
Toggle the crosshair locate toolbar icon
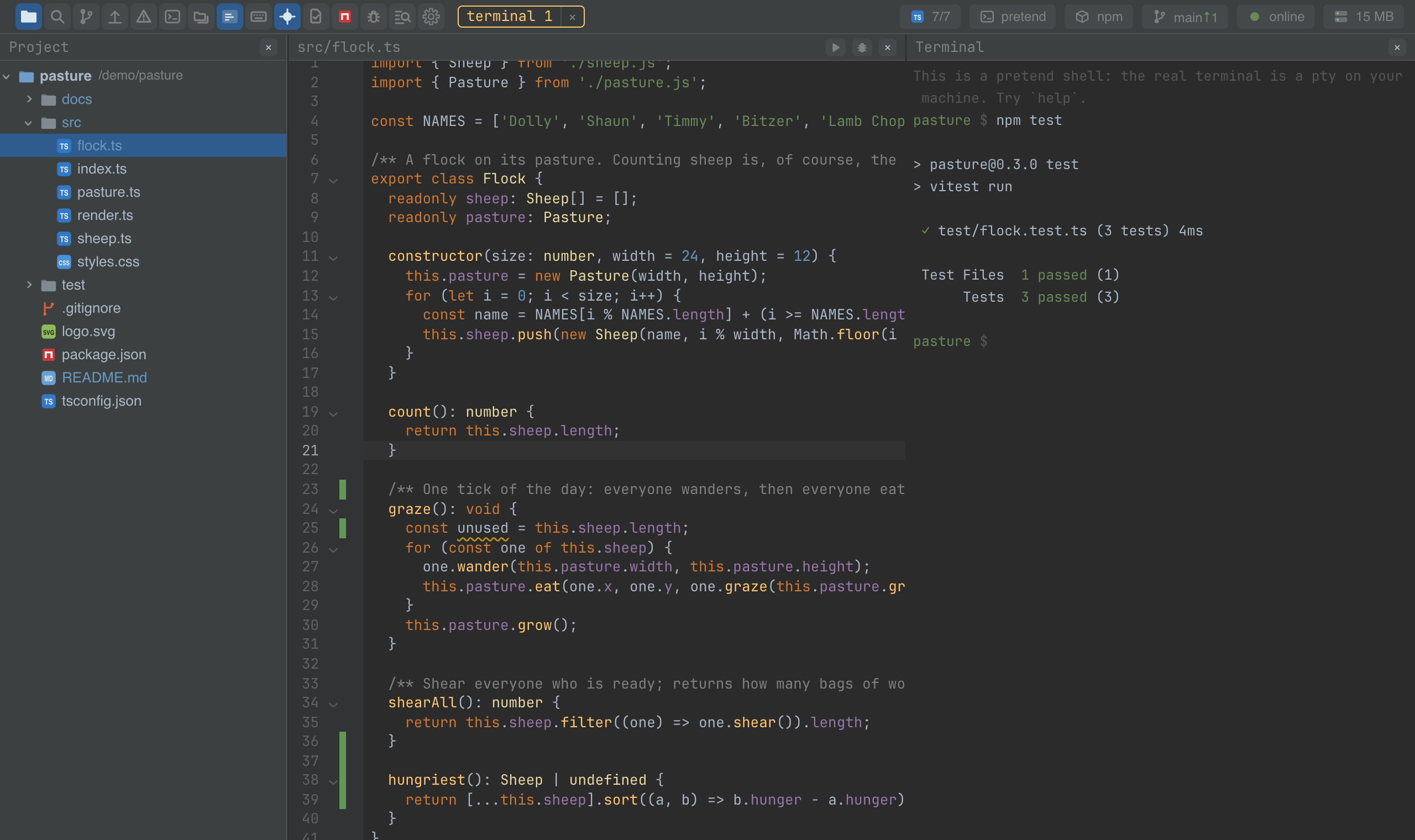287,17
